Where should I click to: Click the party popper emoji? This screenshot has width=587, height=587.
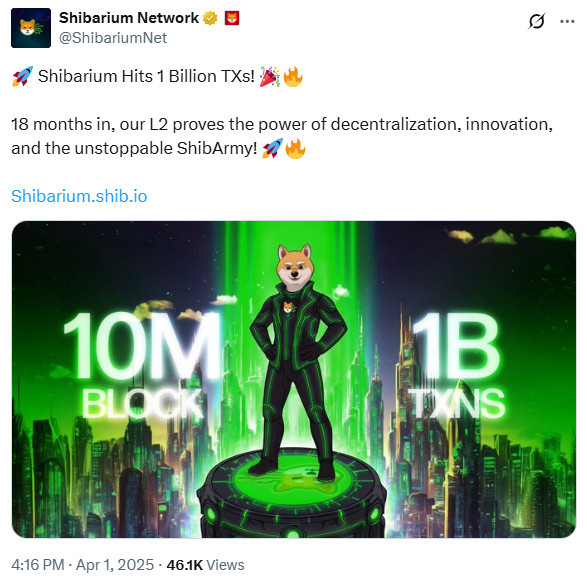[270, 76]
